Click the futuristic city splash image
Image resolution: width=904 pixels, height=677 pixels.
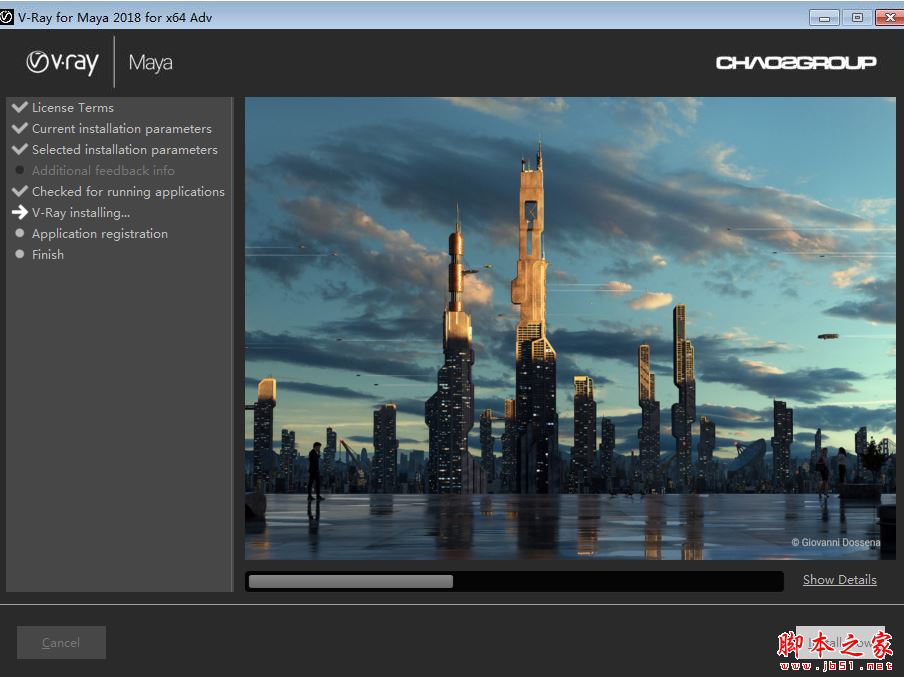[x=570, y=328]
